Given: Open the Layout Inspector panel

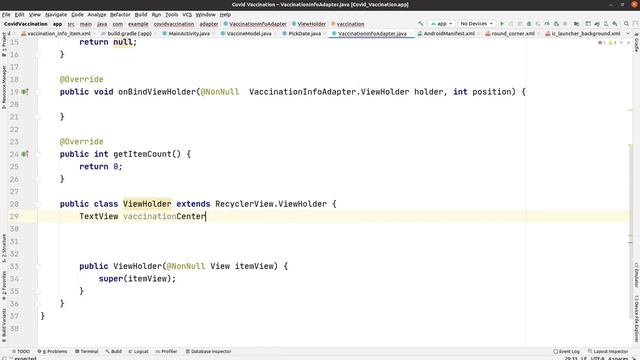Looking at the screenshot, I should 608,351.
